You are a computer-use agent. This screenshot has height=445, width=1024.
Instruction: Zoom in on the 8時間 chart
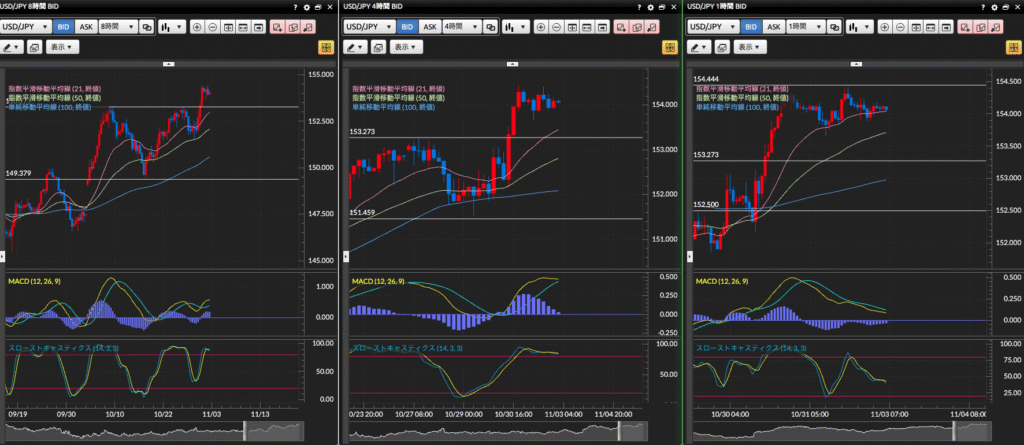tap(196, 27)
